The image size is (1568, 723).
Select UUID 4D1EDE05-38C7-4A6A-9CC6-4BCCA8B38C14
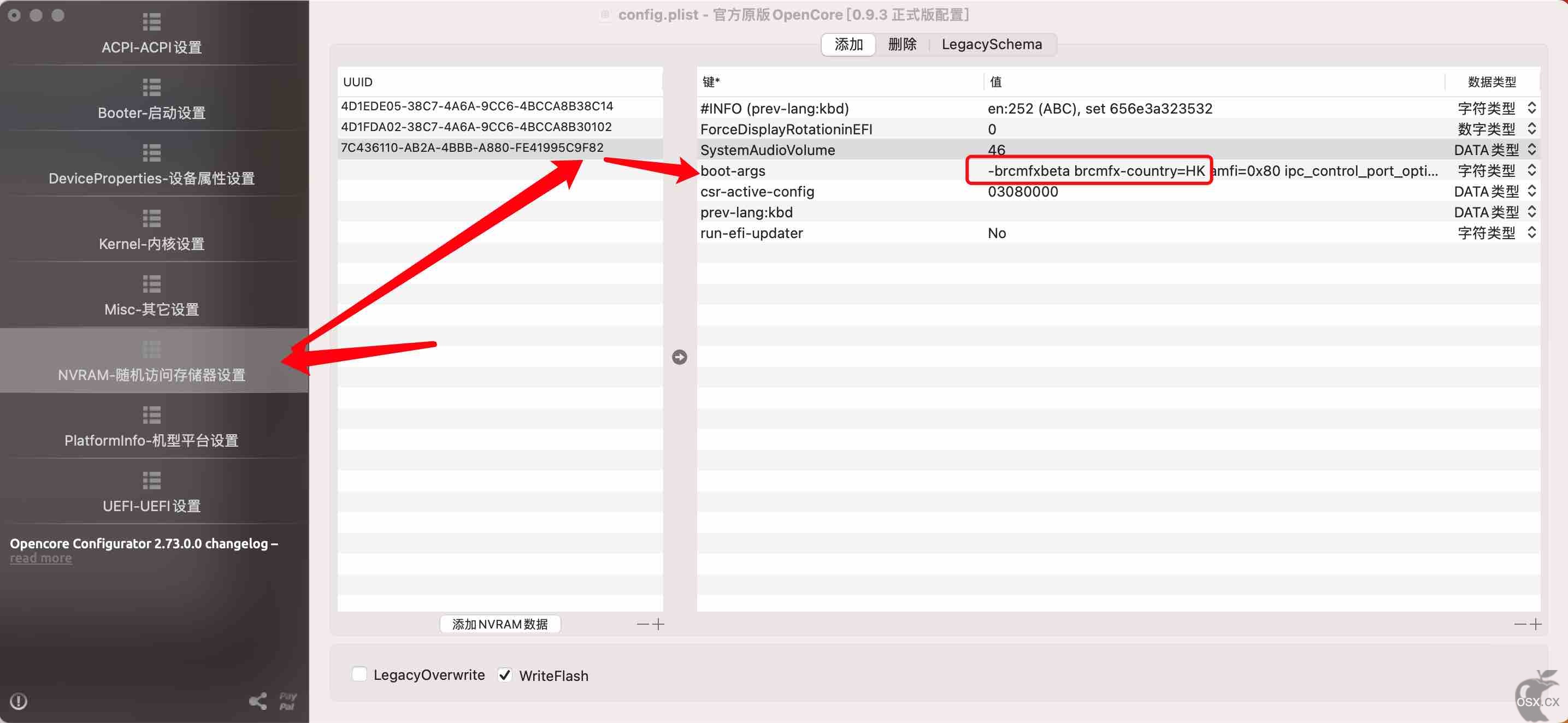click(x=500, y=106)
